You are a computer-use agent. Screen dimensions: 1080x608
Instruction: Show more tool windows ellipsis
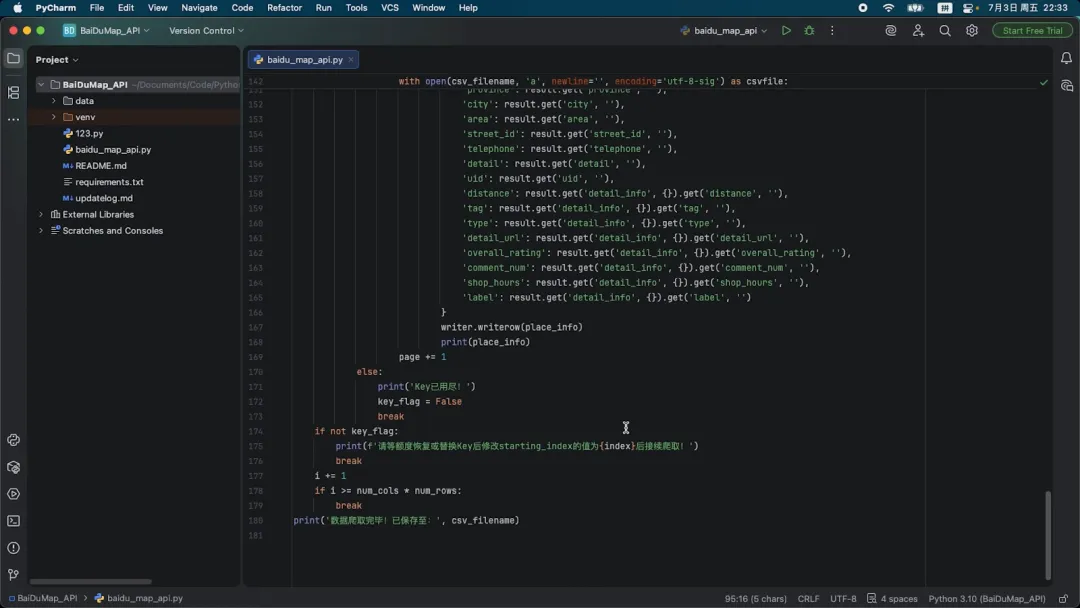(x=13, y=119)
